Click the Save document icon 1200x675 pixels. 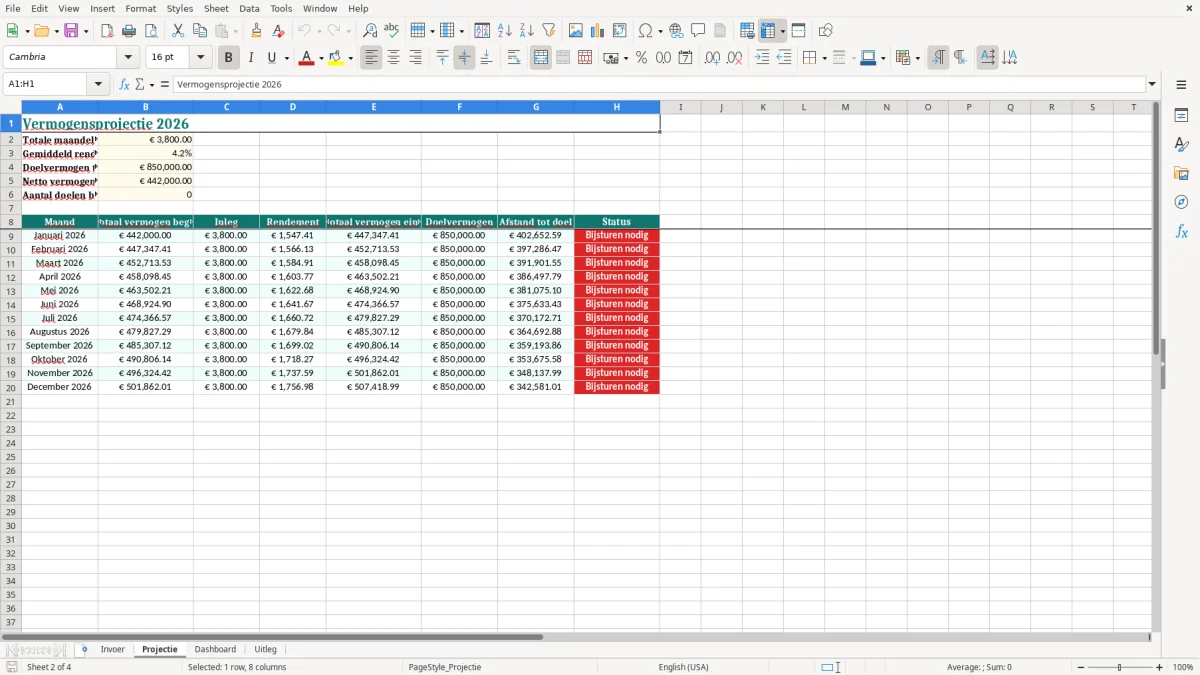[x=71, y=31]
